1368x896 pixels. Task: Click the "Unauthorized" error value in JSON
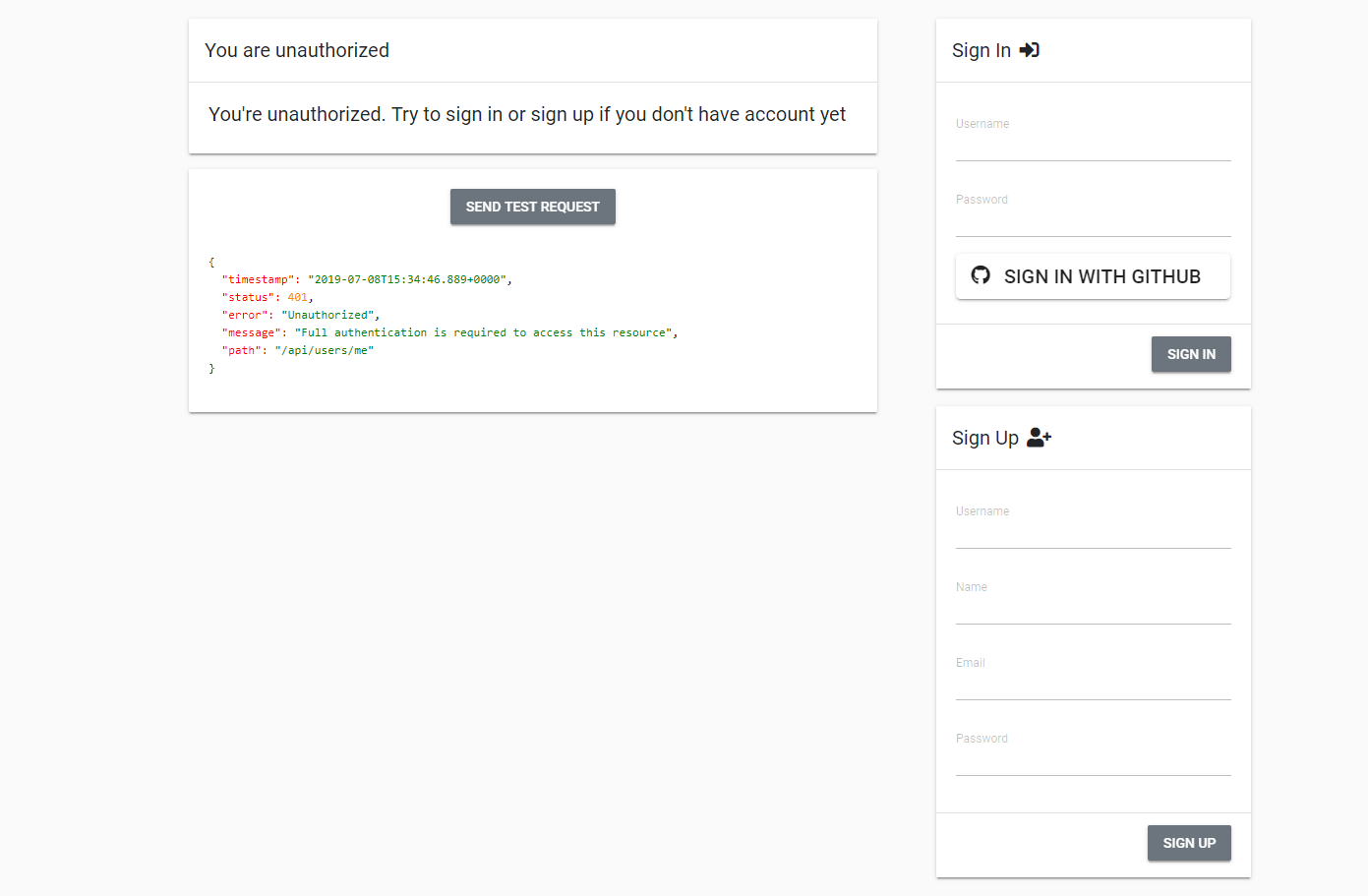328,315
